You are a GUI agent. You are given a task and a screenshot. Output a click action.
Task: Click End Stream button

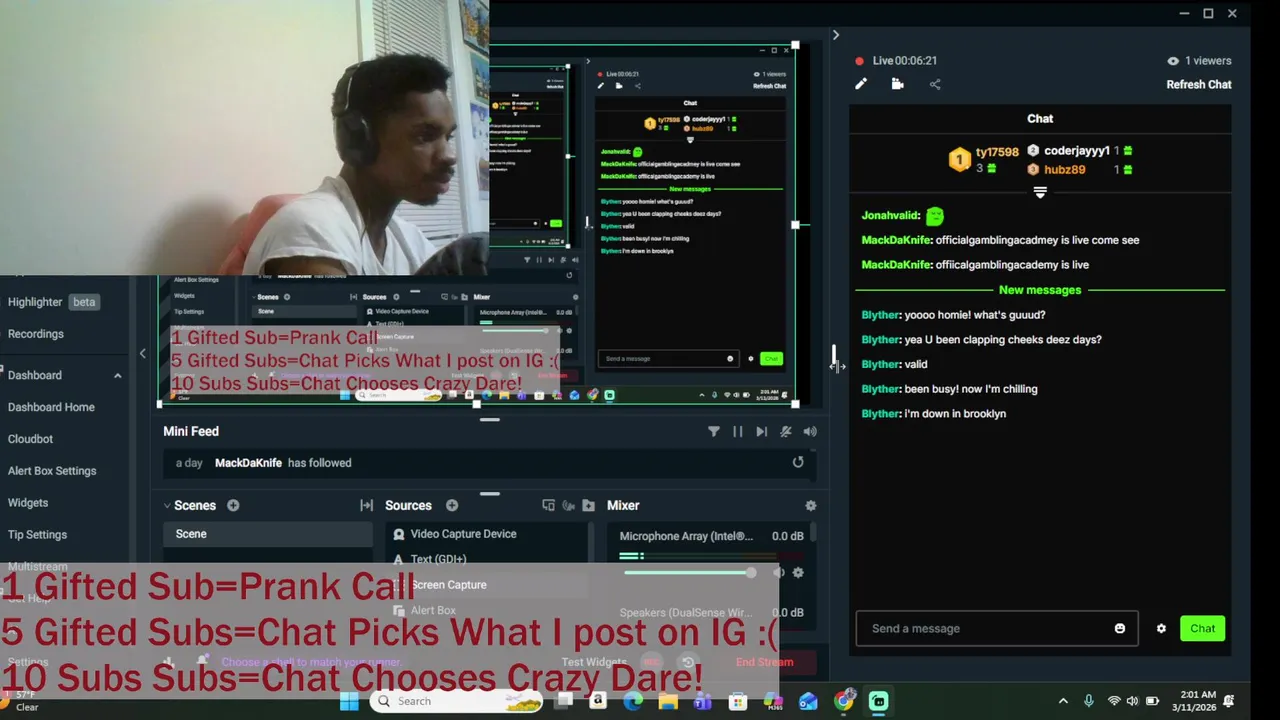(764, 662)
